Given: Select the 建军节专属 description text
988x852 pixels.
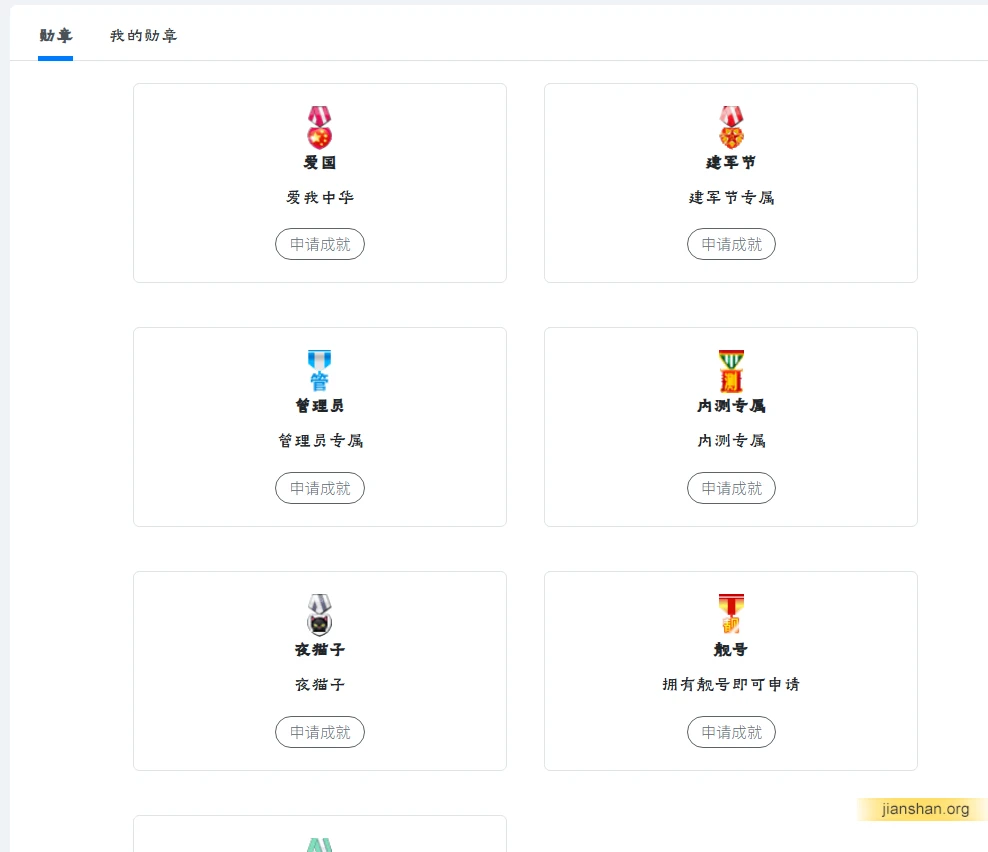Looking at the screenshot, I should click(731, 198).
